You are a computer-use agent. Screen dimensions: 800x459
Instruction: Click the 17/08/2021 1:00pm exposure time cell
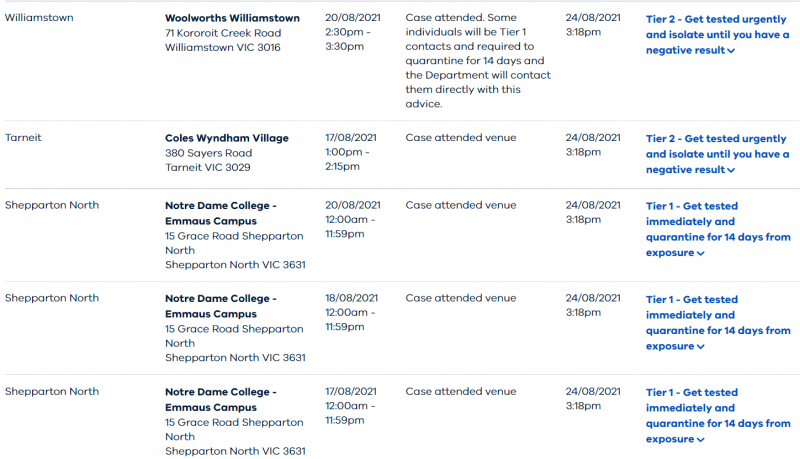pyautogui.click(x=351, y=152)
